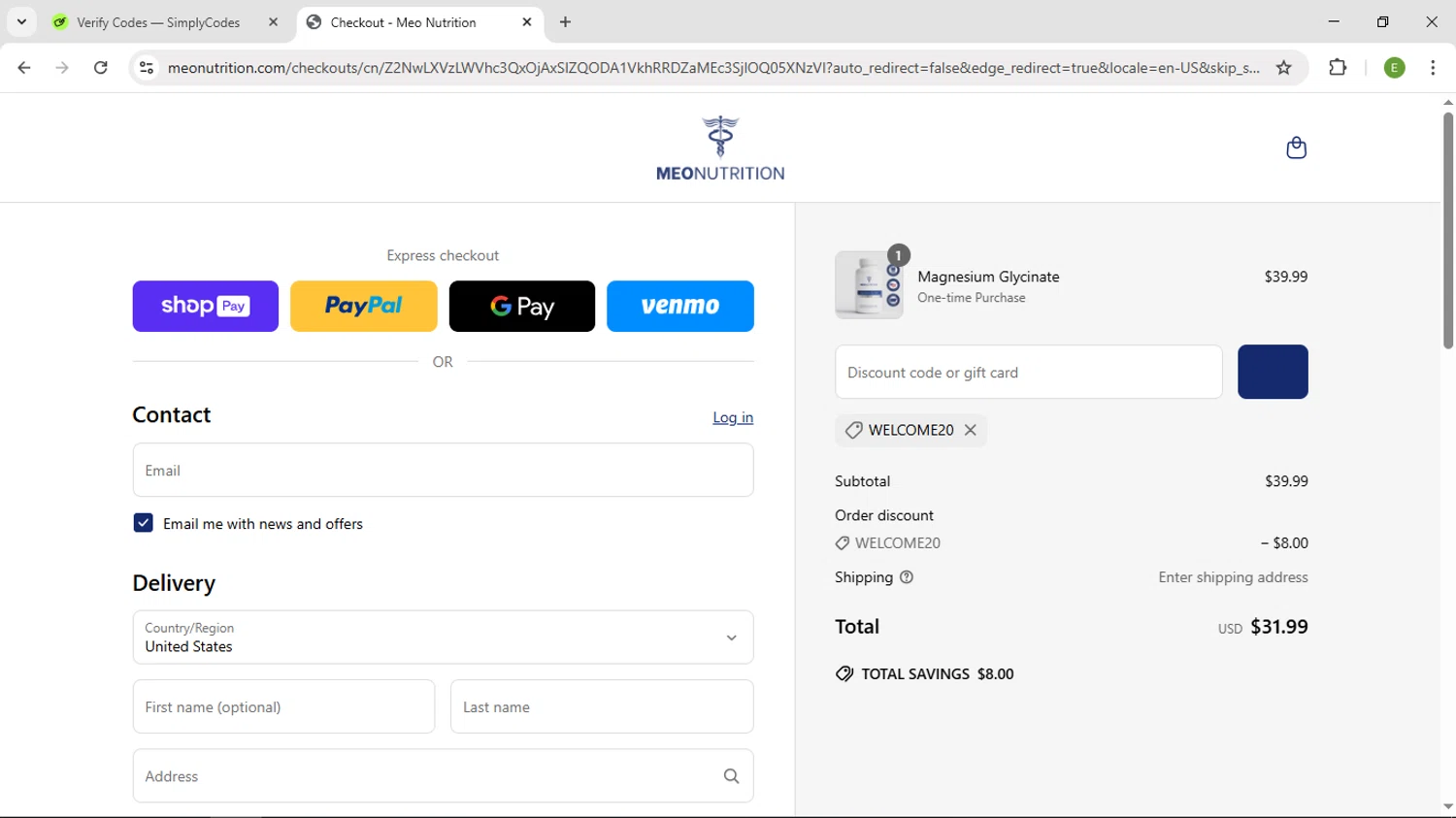Click the Total $31.99 amount
This screenshot has width=1456, height=818.
pyautogui.click(x=1279, y=627)
